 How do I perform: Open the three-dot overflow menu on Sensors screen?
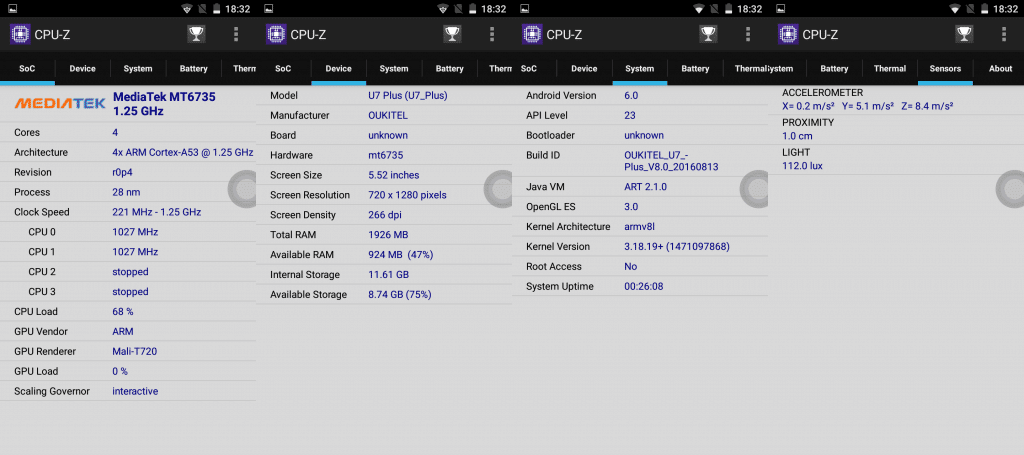point(1004,34)
